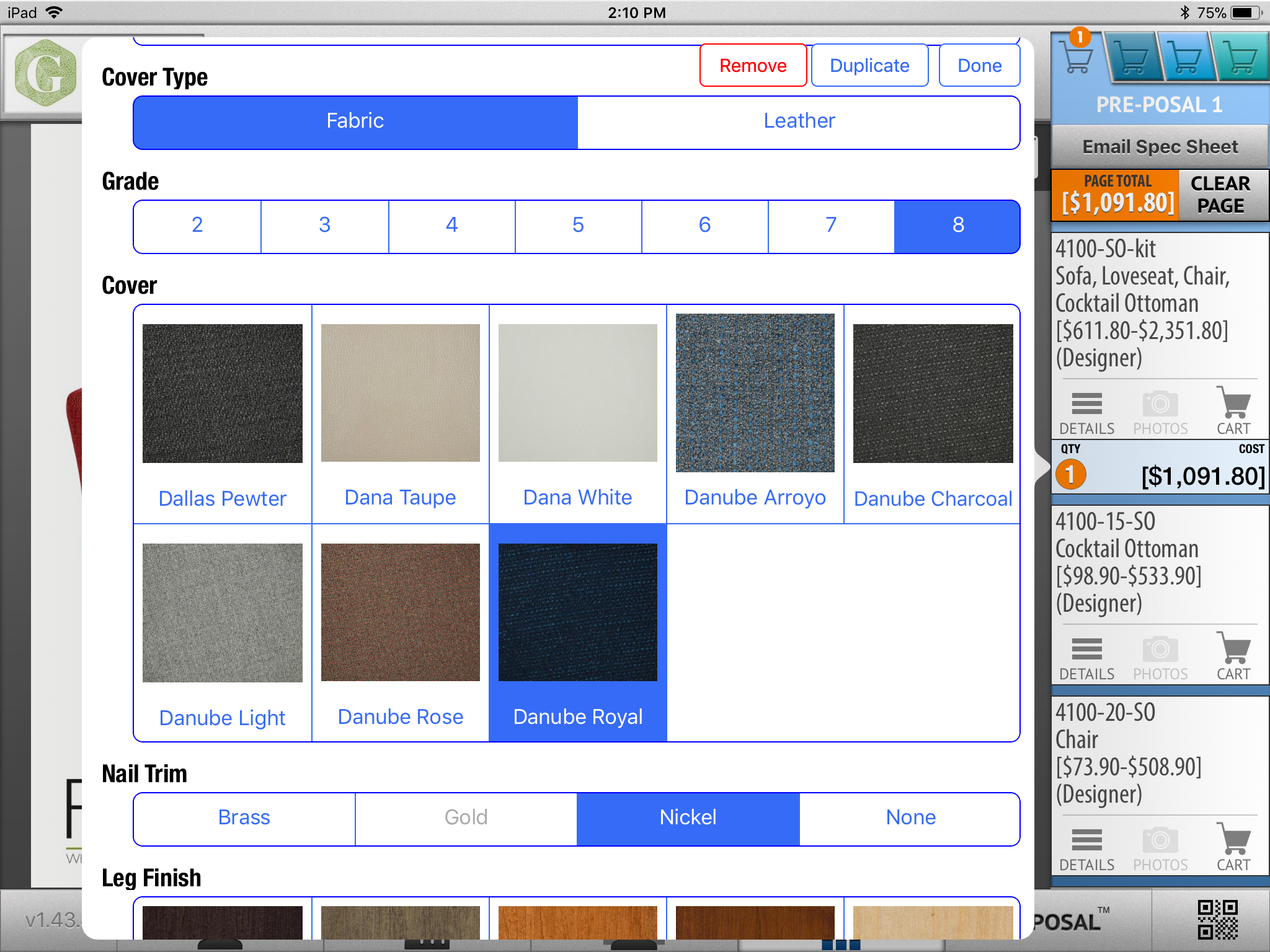Tap the orange quantity 1 badge
This screenshot has height=952, width=1270.
(1070, 475)
